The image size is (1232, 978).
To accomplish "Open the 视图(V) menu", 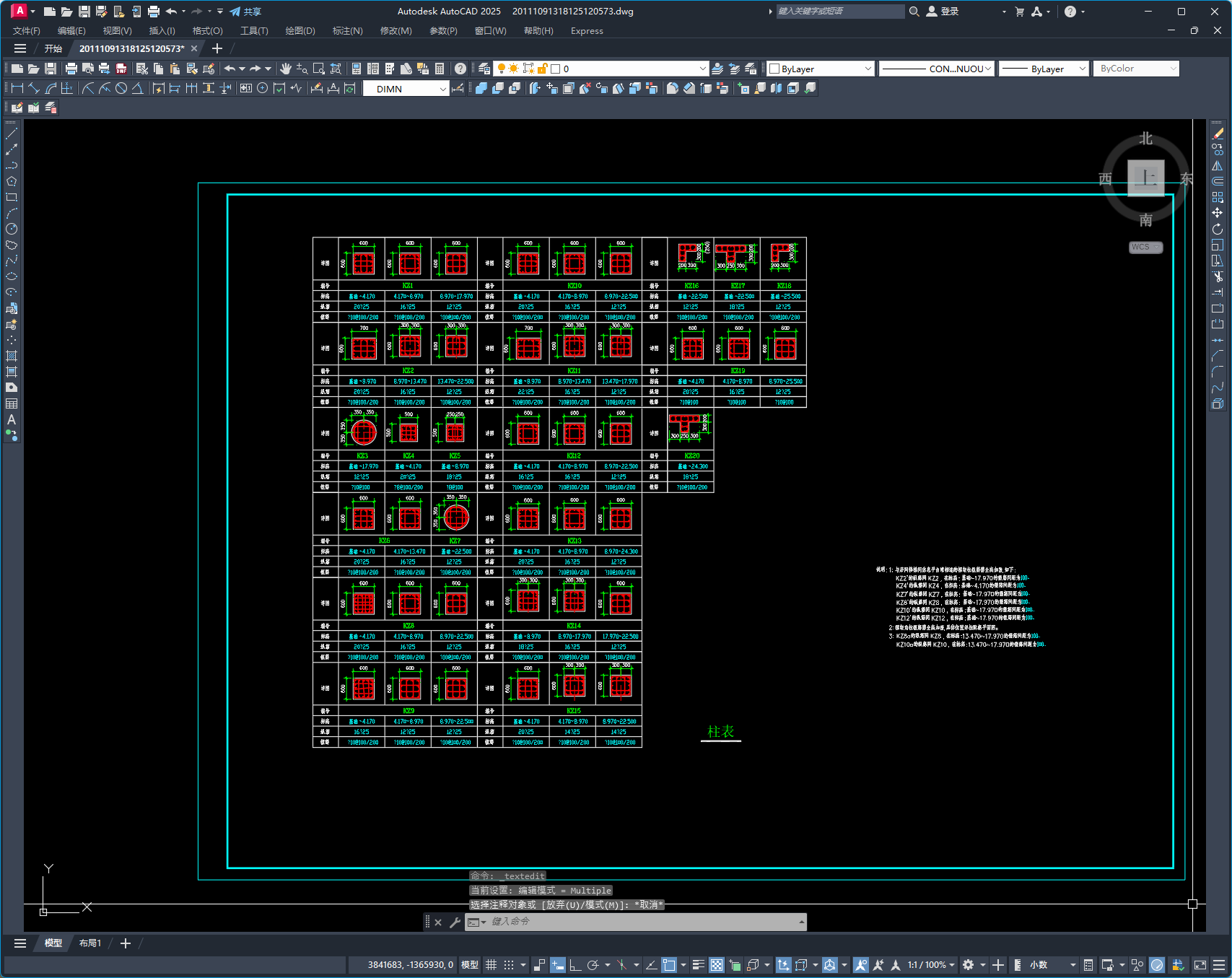I will [117, 31].
